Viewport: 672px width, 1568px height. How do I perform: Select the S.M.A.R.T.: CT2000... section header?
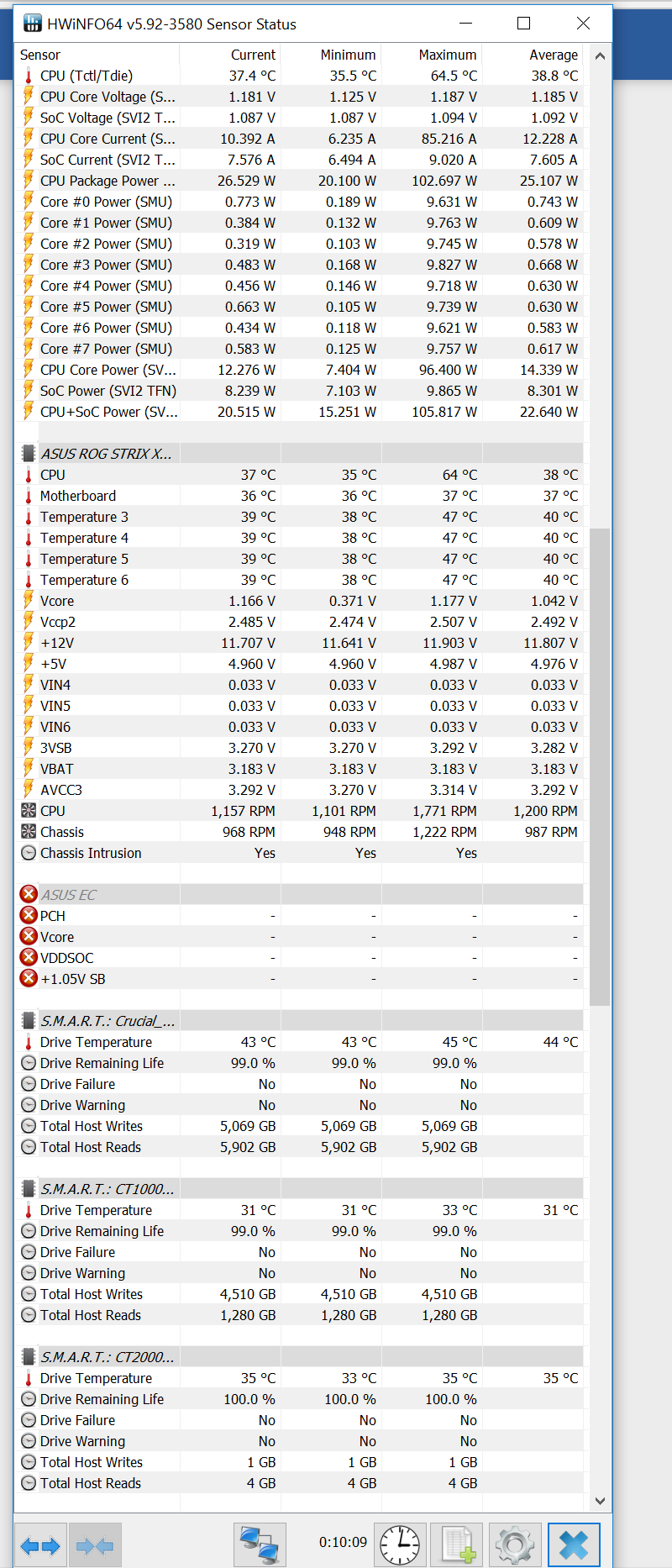click(299, 1357)
